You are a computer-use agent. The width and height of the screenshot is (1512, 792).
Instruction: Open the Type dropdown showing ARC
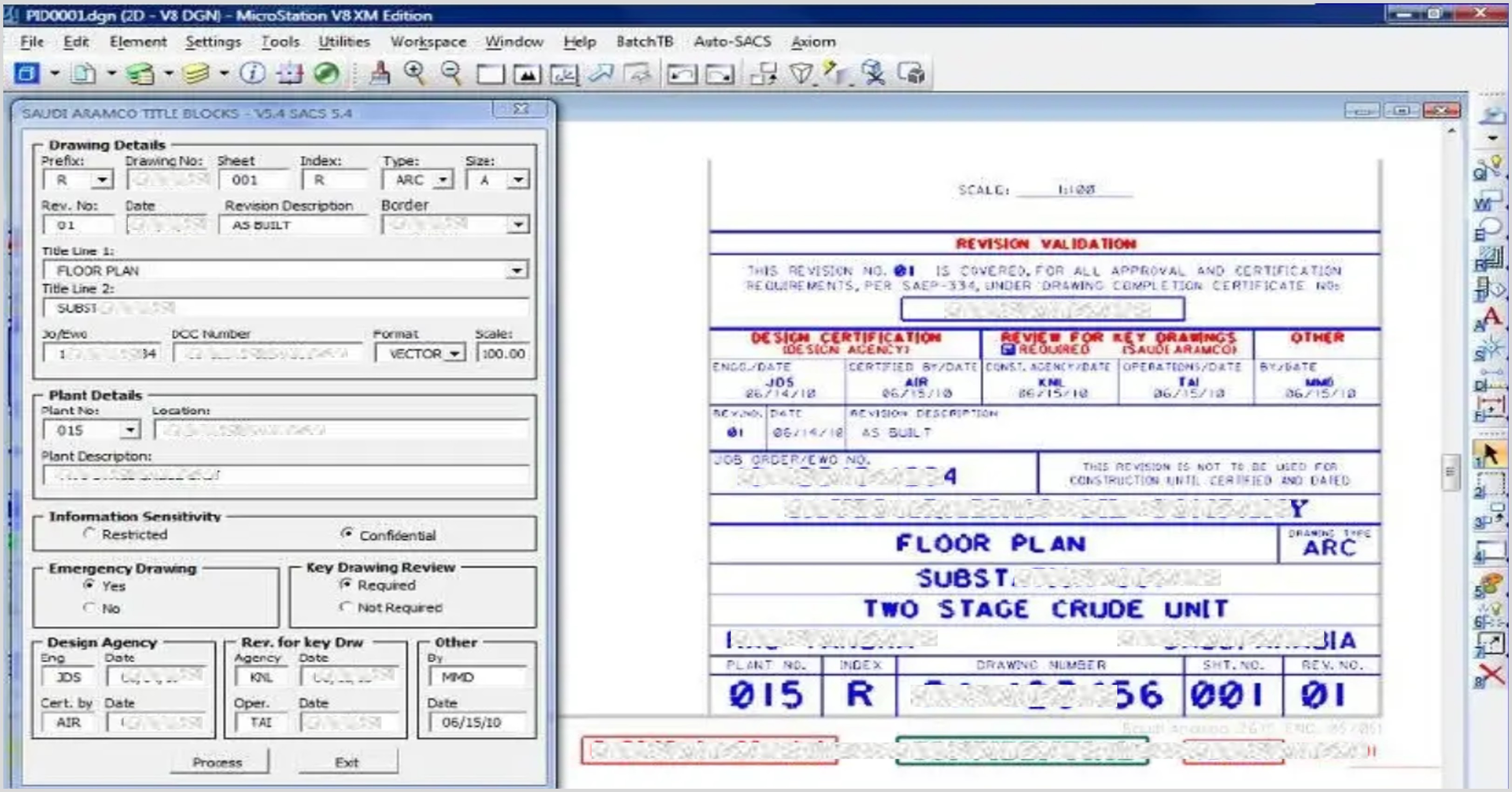pos(444,179)
